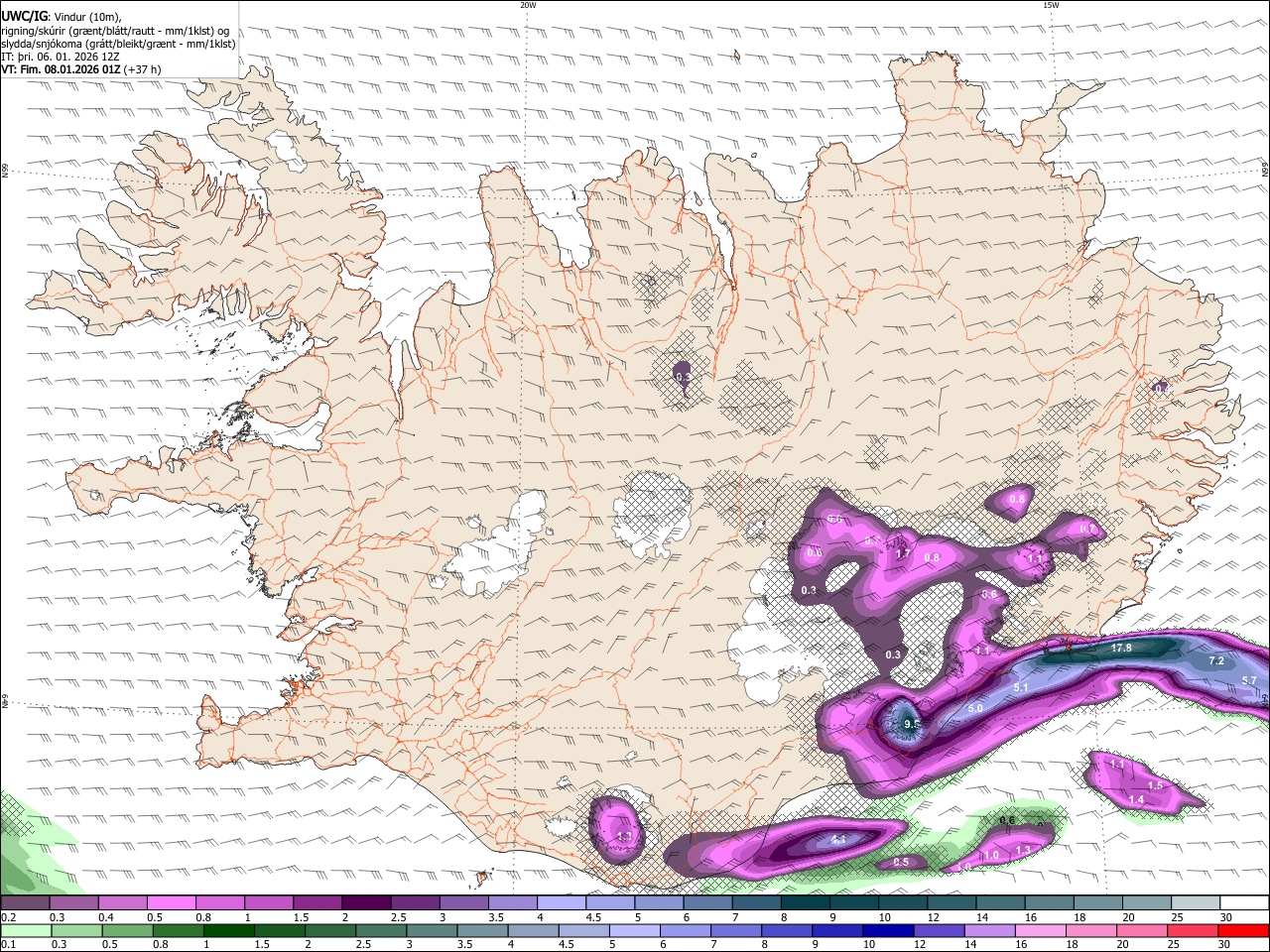Click the light pink 16–18 rain legend swatch
Viewport: 1270px width, 952px height.
click(1041, 930)
